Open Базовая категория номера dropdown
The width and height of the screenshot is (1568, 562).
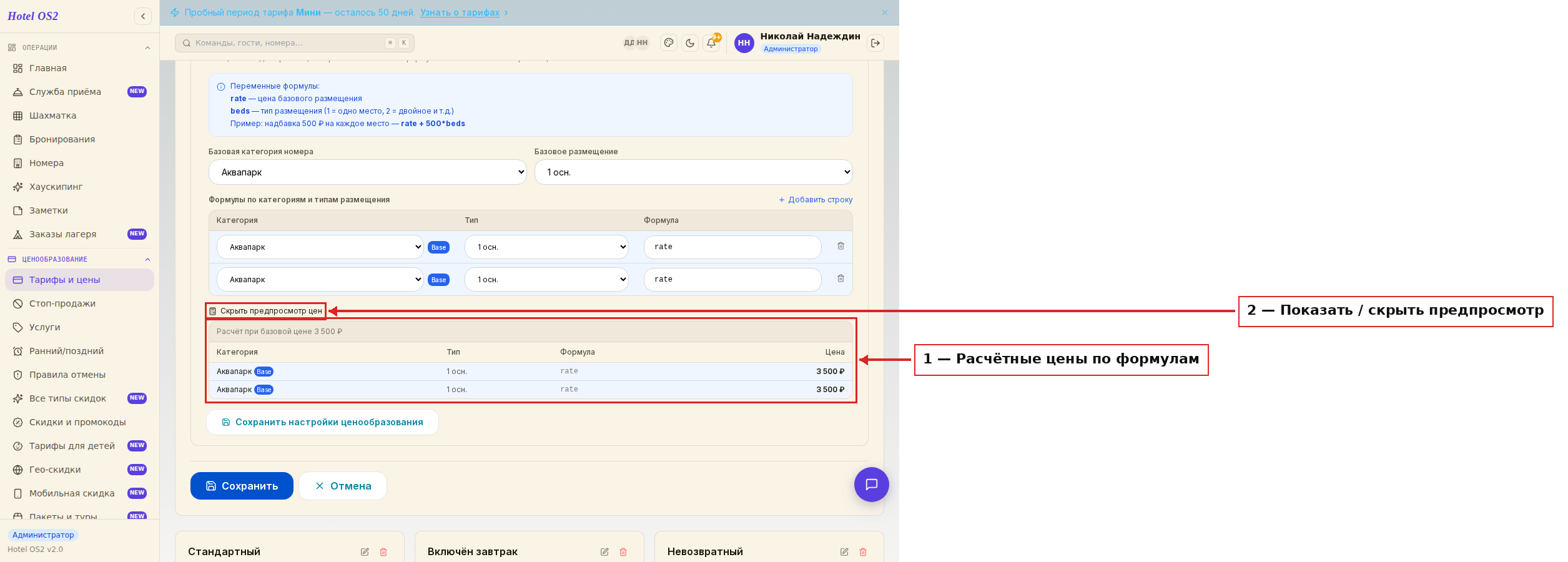(368, 172)
